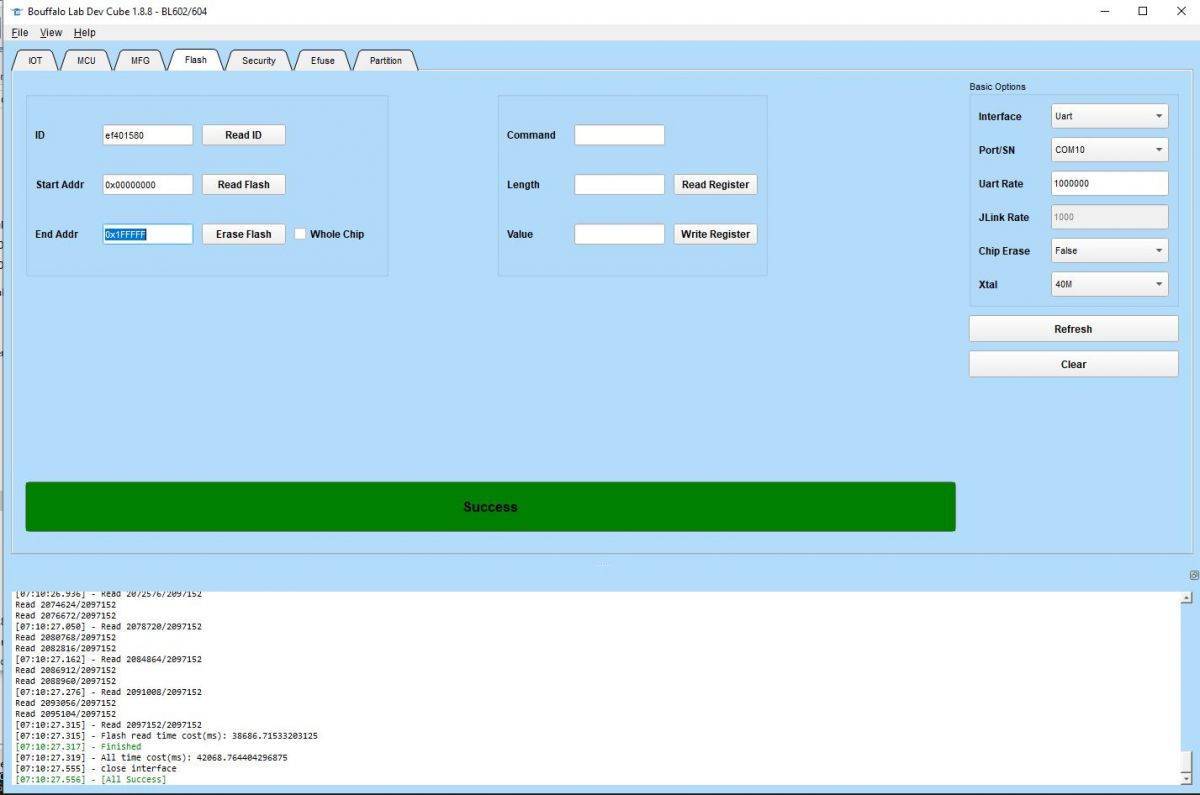Click the 'close interface' log line
Screen dimensions: 1200x795
[96, 769]
